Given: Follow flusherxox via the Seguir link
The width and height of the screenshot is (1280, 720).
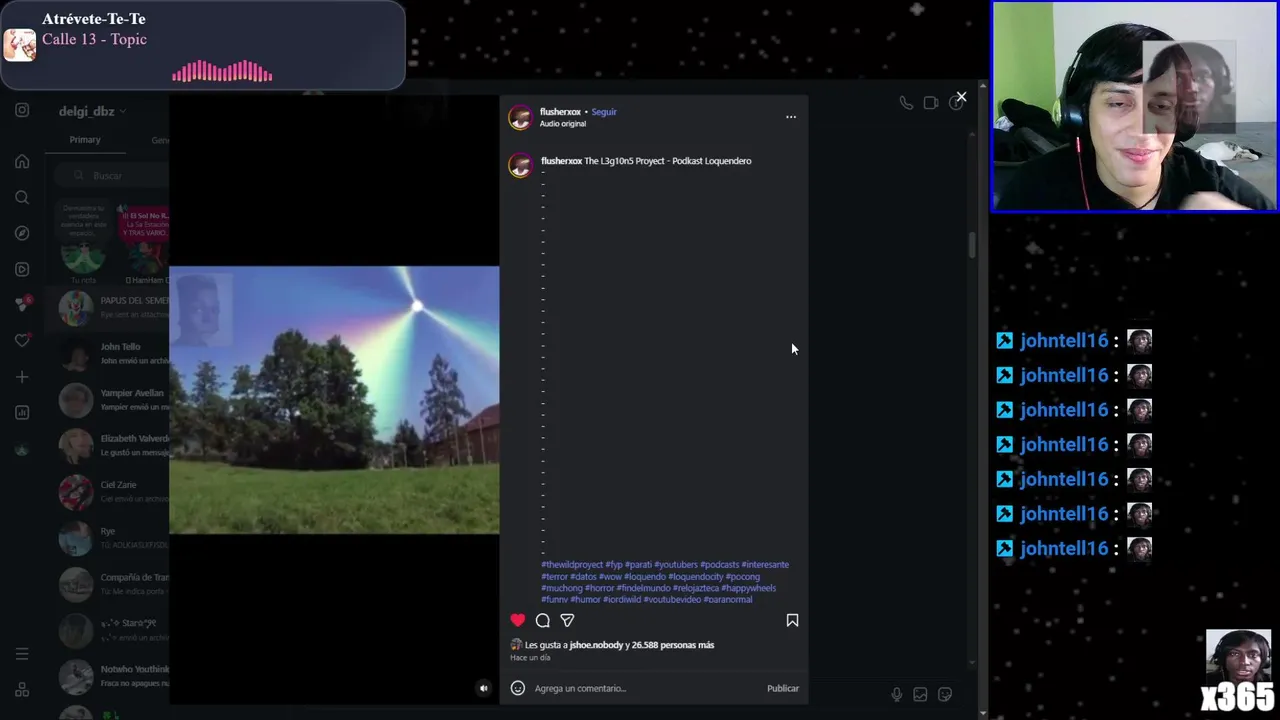Looking at the screenshot, I should pos(604,112).
